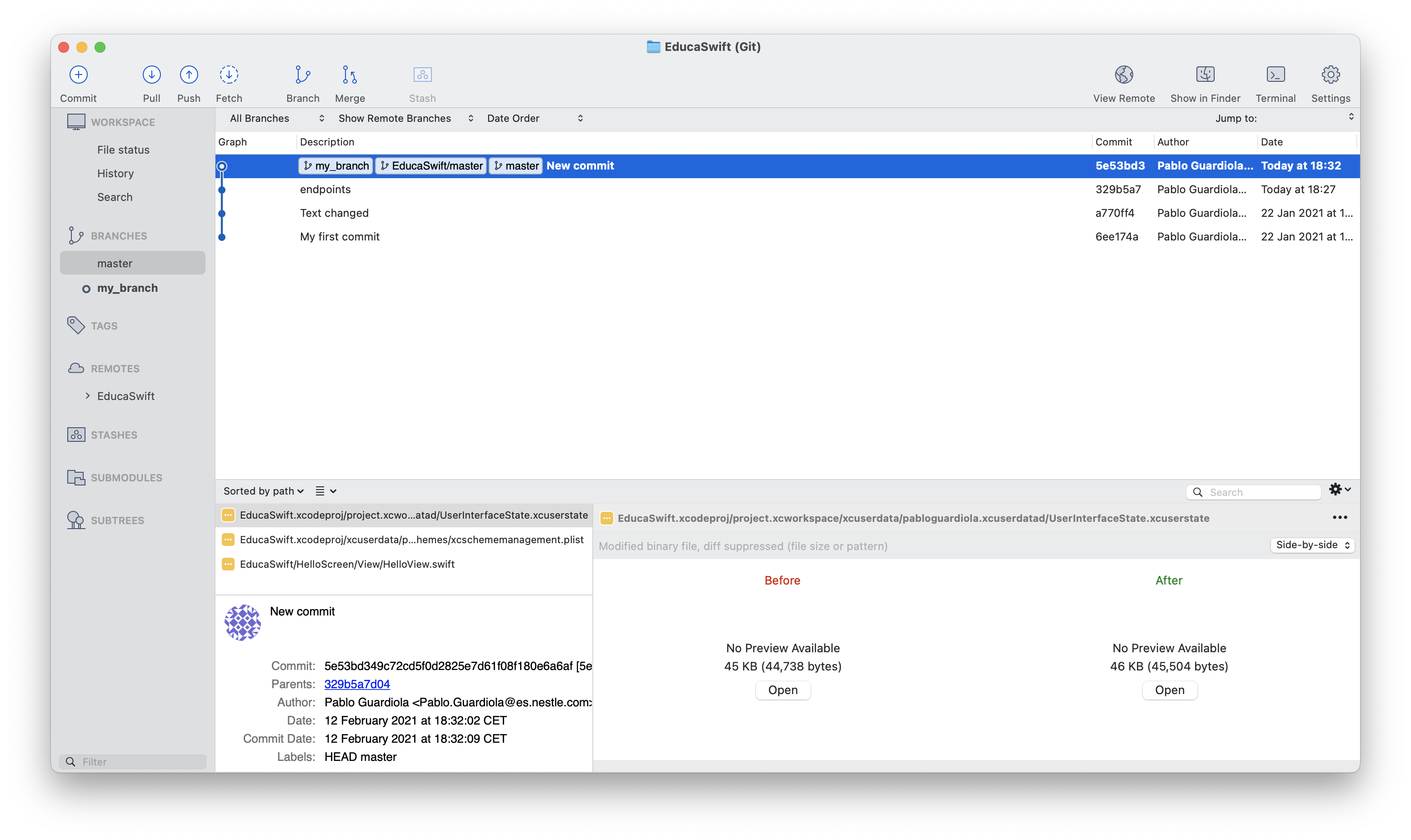
Task: Click the Submodules section icon
Action: (76, 478)
